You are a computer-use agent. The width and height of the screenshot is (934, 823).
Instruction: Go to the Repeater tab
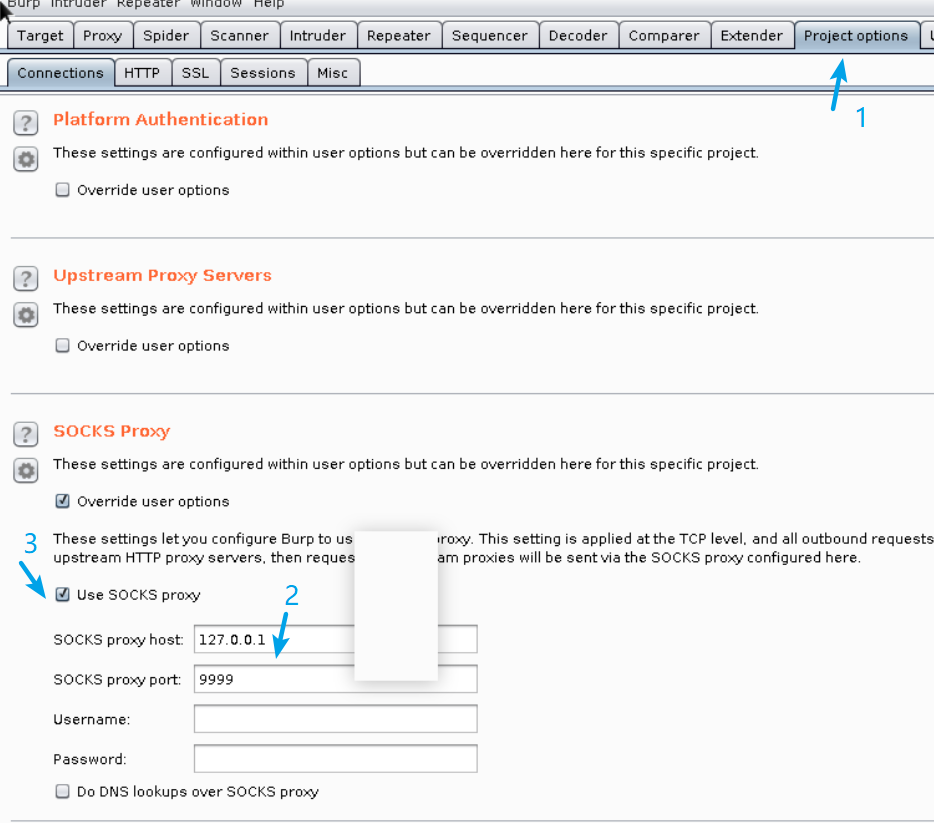398,36
